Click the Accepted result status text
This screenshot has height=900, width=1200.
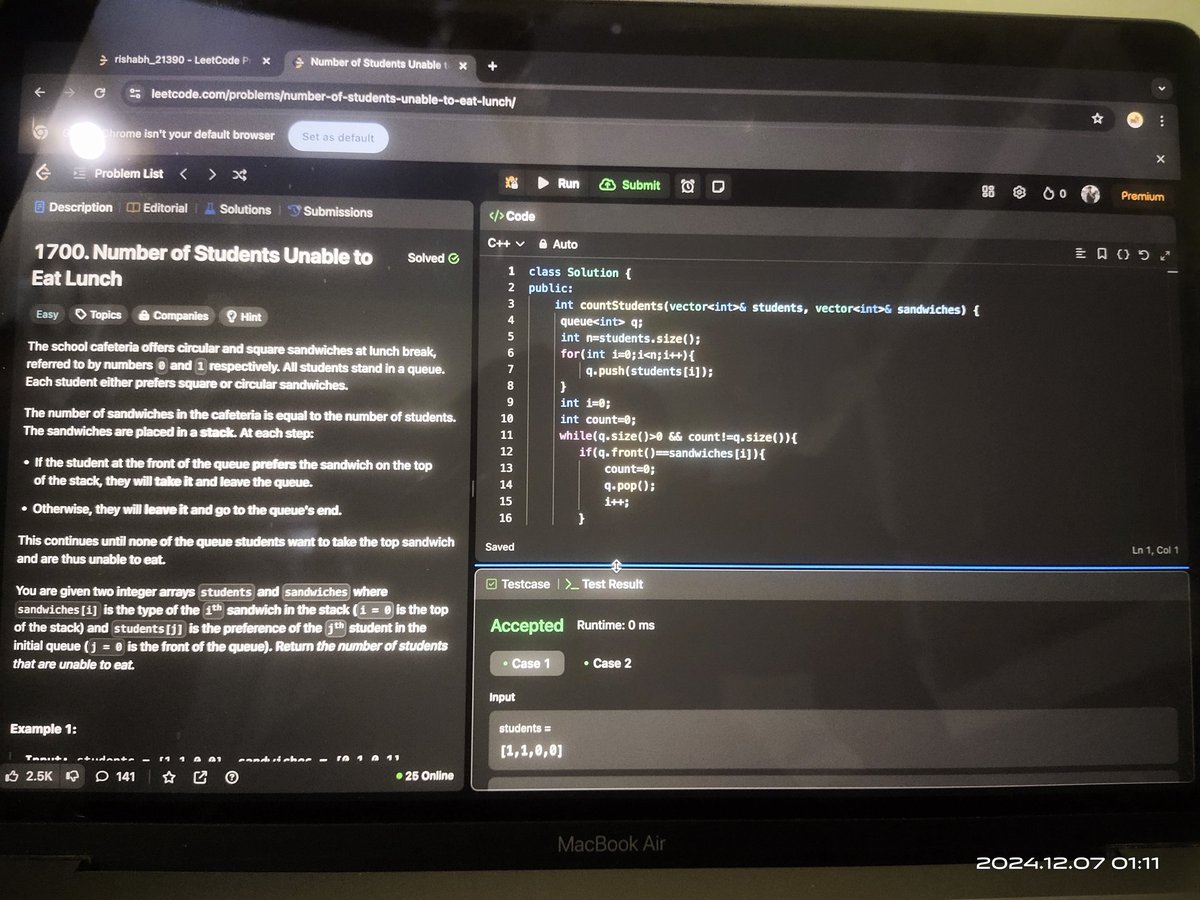(527, 625)
